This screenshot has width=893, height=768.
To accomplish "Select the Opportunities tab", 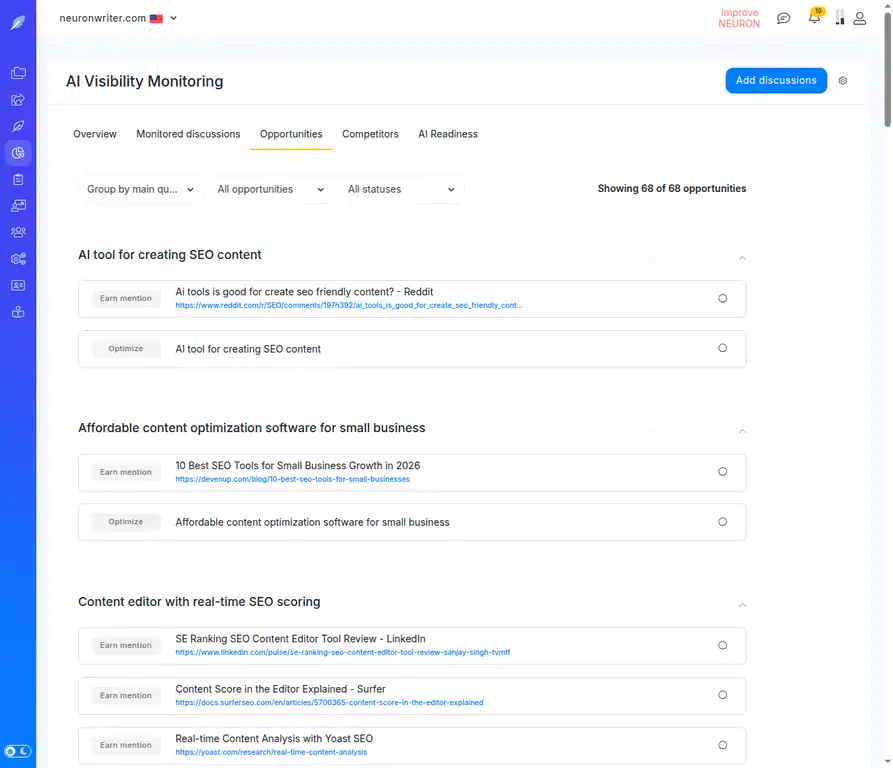I will click(x=291, y=134).
